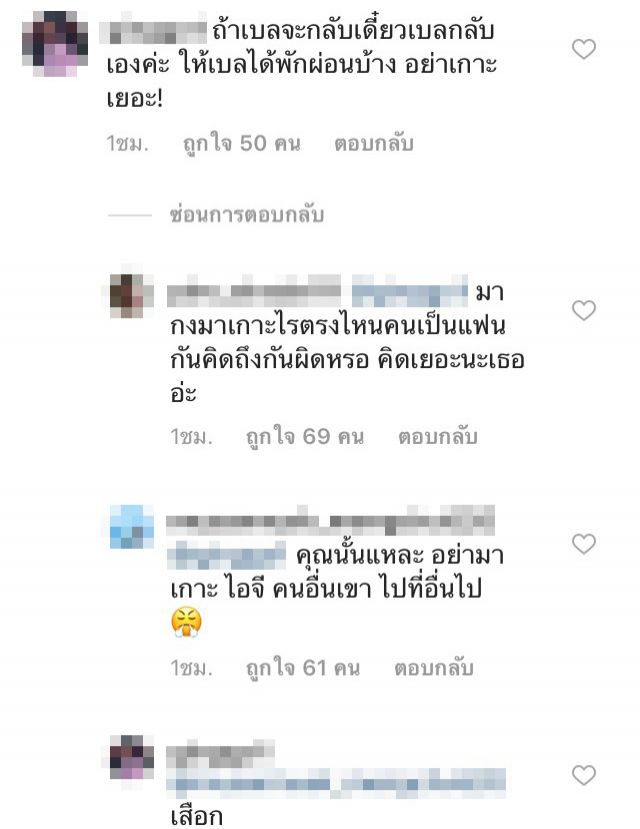The image size is (640, 829).
Task: Tap ตอบกลับ under the 61-likes reply
Action: coord(433,668)
